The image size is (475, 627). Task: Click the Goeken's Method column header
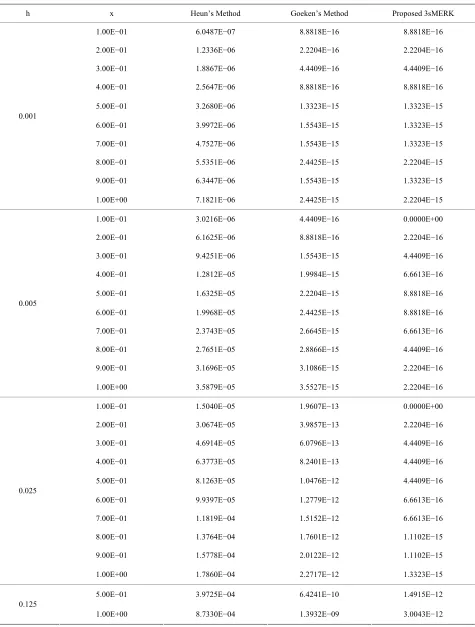coord(319,14)
